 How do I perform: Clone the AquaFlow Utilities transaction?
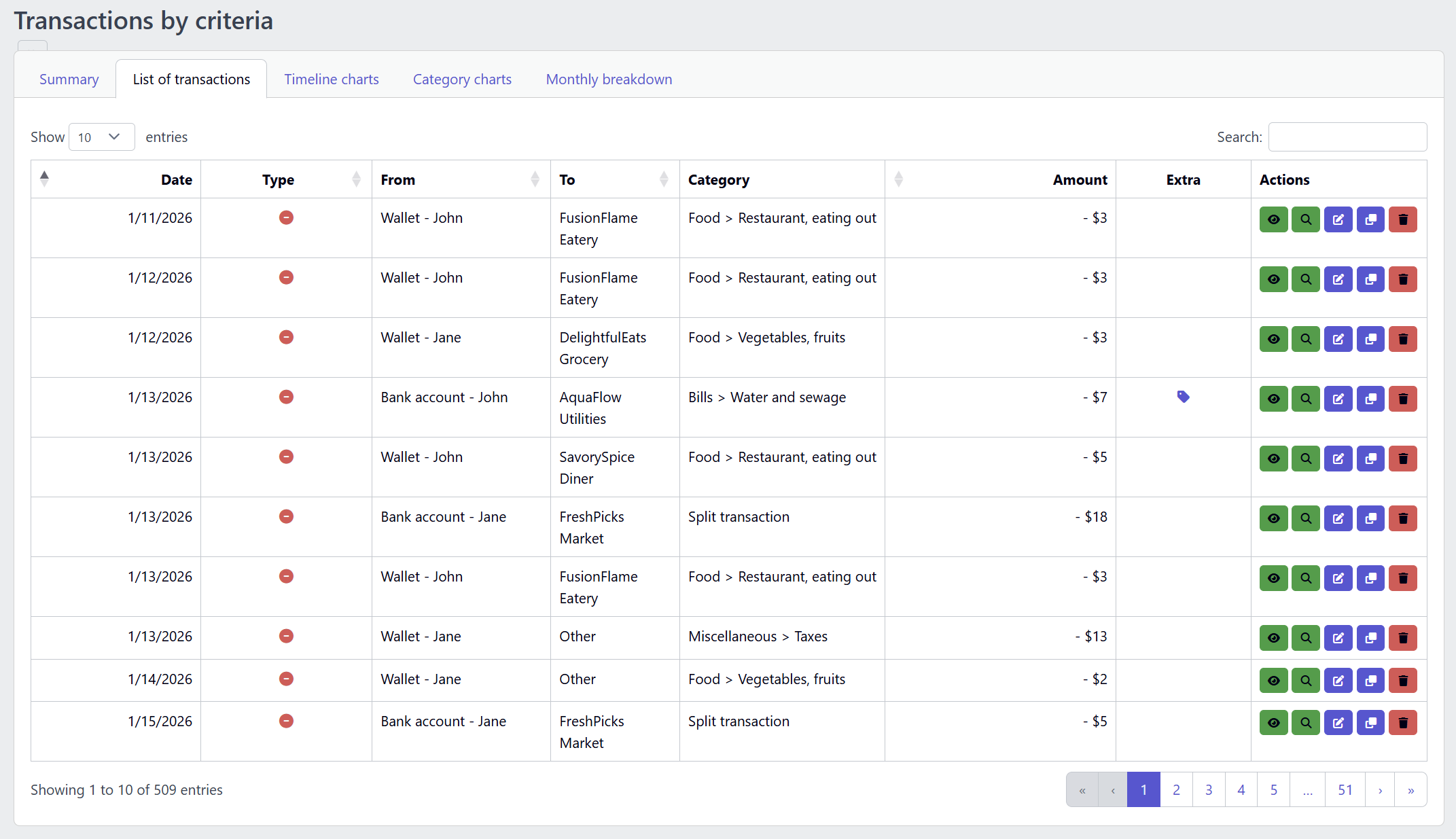(x=1370, y=399)
